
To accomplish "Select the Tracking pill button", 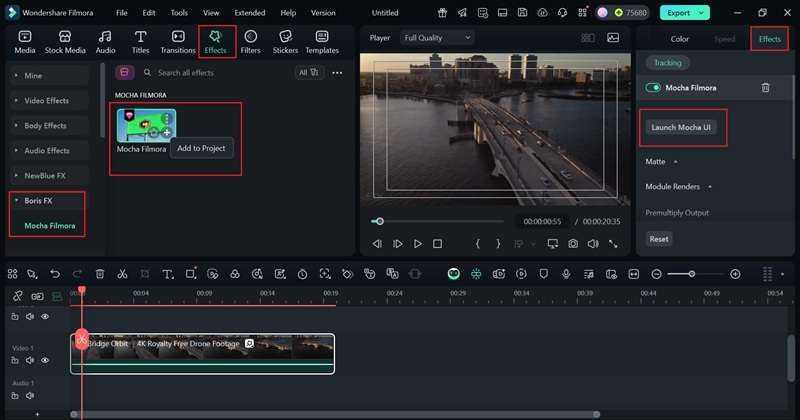I will coord(667,63).
